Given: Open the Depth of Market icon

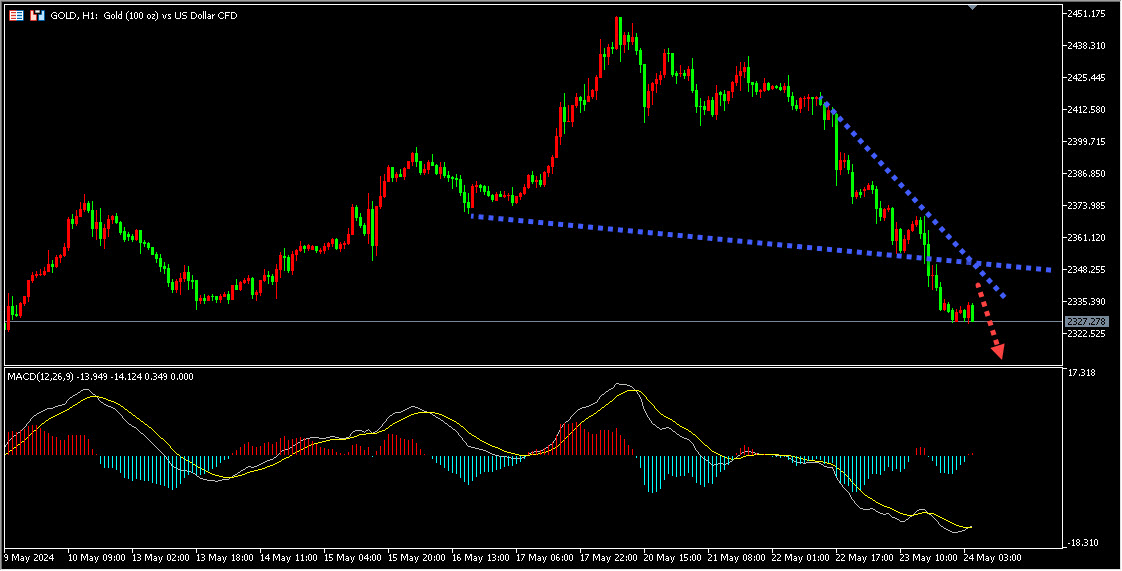Looking at the screenshot, I should point(16,15).
